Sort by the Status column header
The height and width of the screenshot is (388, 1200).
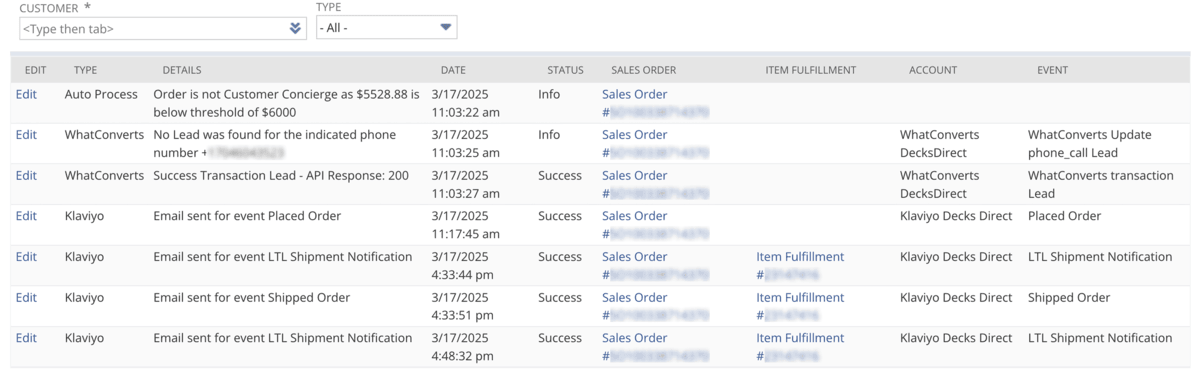pyautogui.click(x=565, y=70)
